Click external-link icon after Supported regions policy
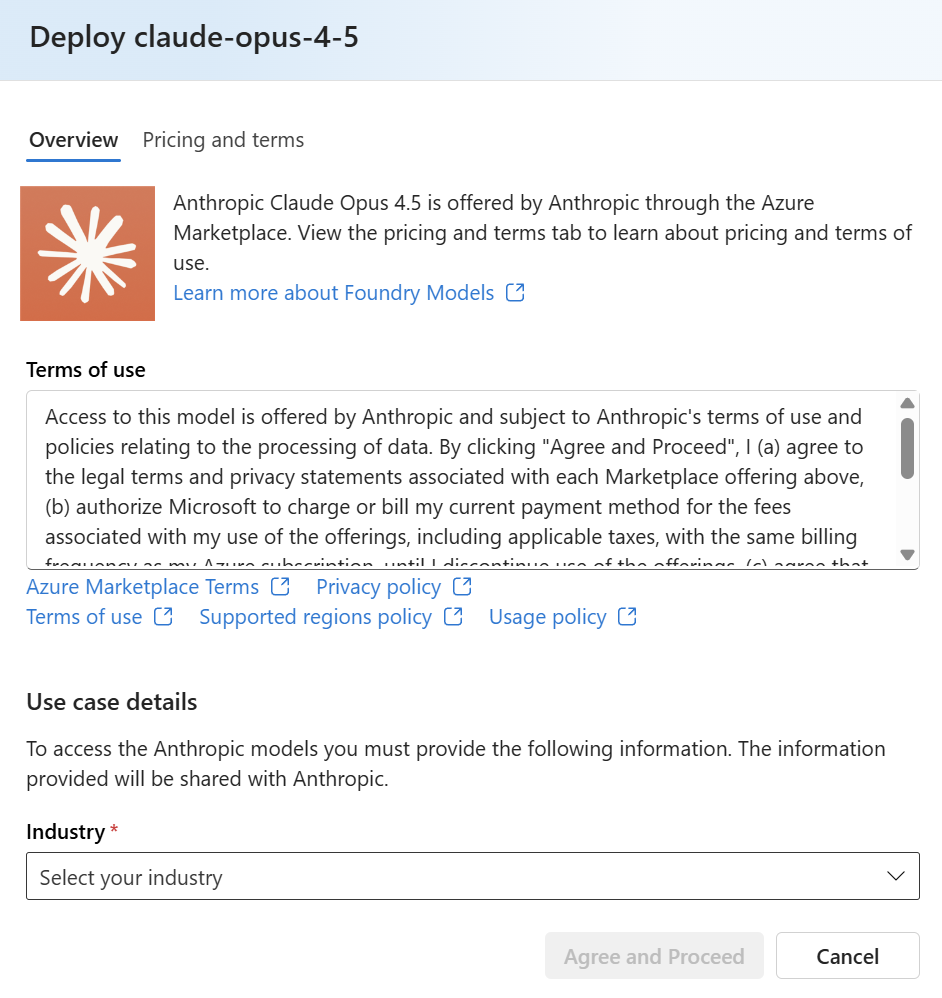Image resolution: width=942 pixels, height=998 pixels. click(x=453, y=617)
